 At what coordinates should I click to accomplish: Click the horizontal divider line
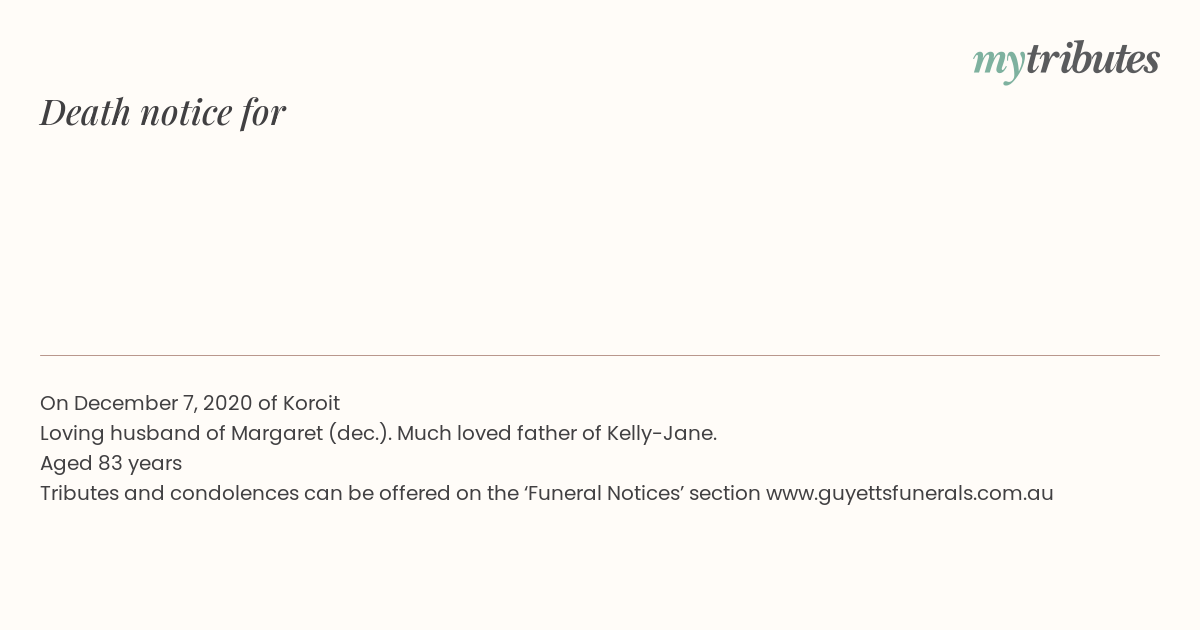[x=600, y=355]
